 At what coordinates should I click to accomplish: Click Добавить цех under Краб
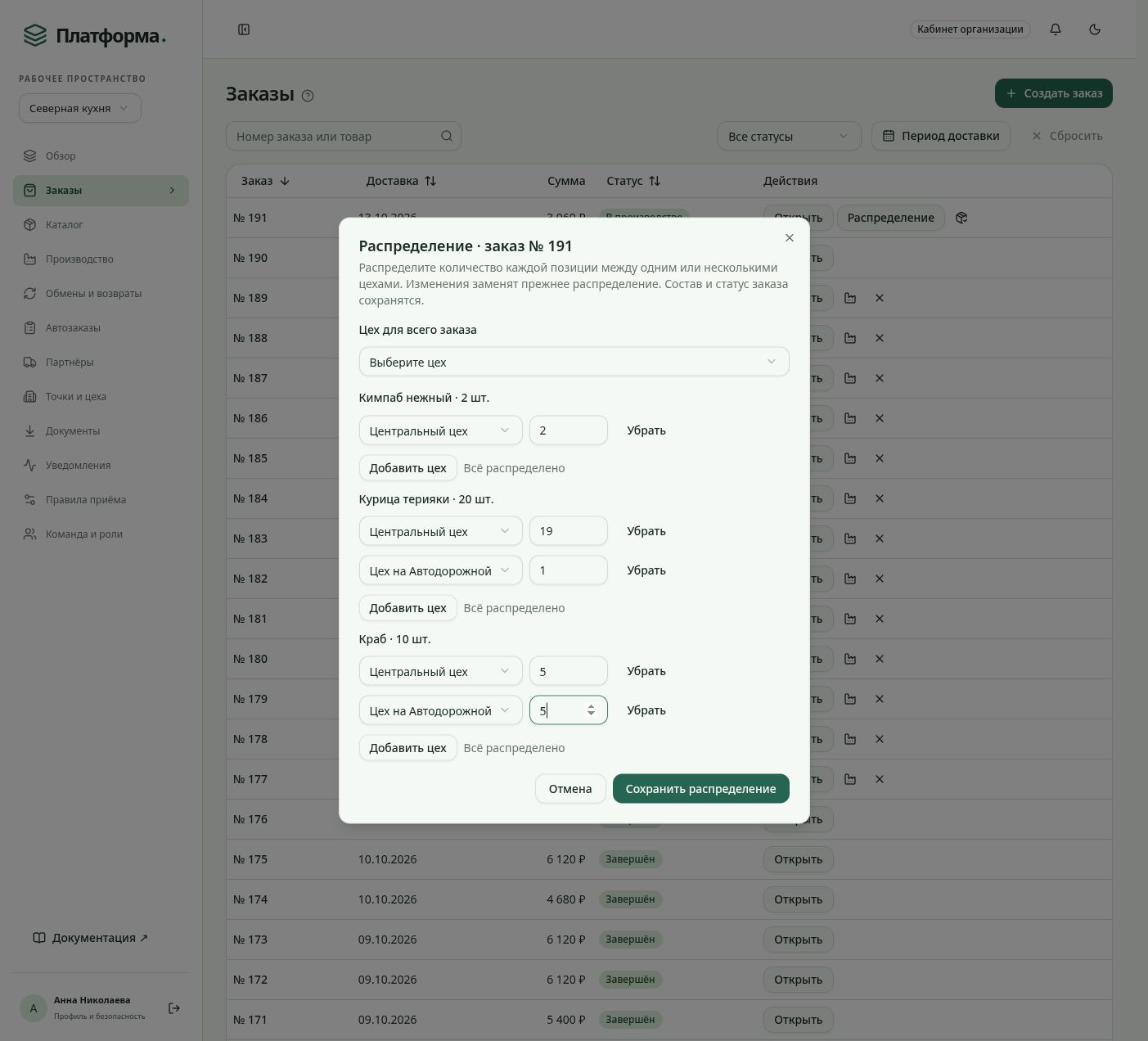point(407,748)
